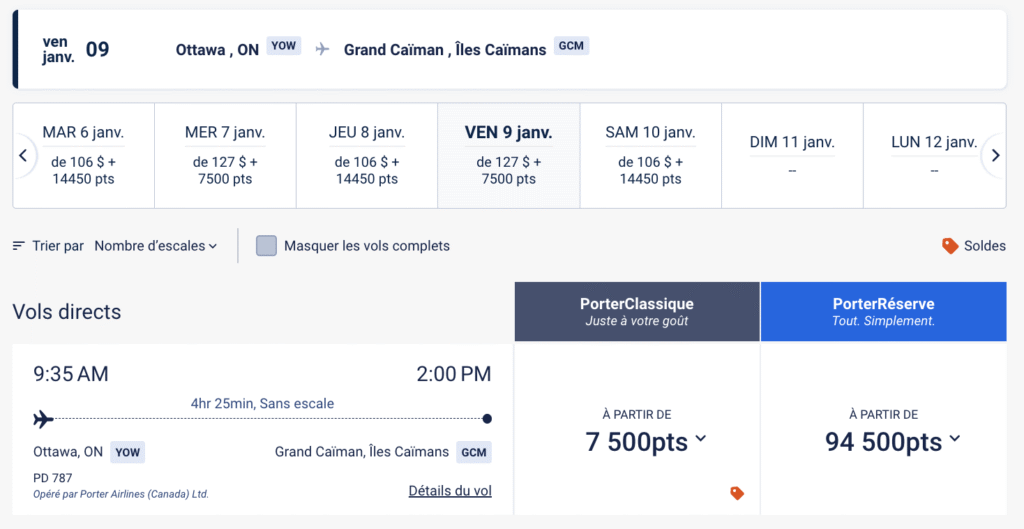
Task: Click the arrival dot on flight timeline
Action: click(487, 419)
